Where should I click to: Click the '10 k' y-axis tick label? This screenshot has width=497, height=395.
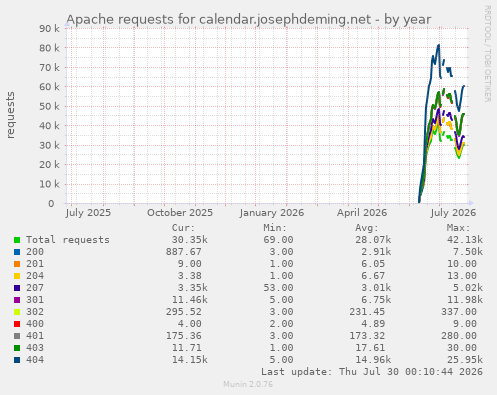(49, 184)
